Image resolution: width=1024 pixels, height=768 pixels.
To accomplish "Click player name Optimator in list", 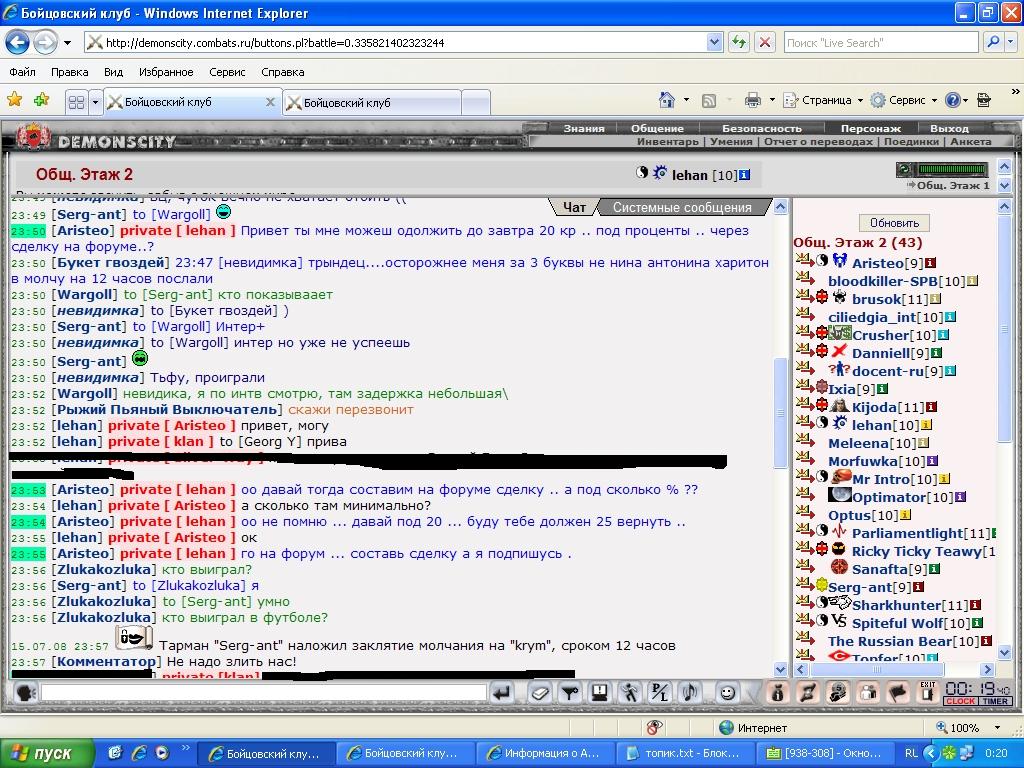I will point(888,497).
